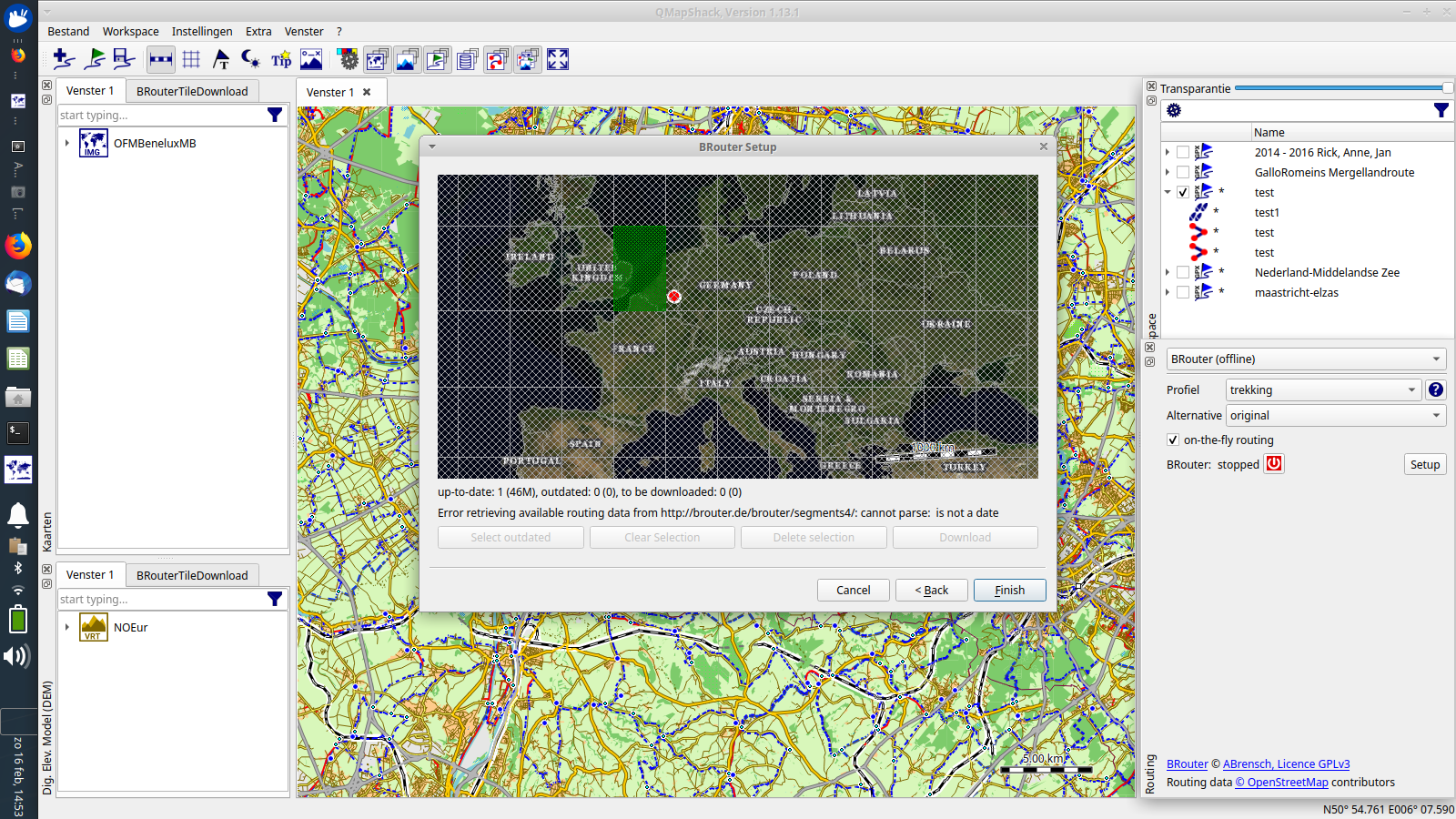Click the Kaarten 'start typing...' filter field

pos(161,115)
